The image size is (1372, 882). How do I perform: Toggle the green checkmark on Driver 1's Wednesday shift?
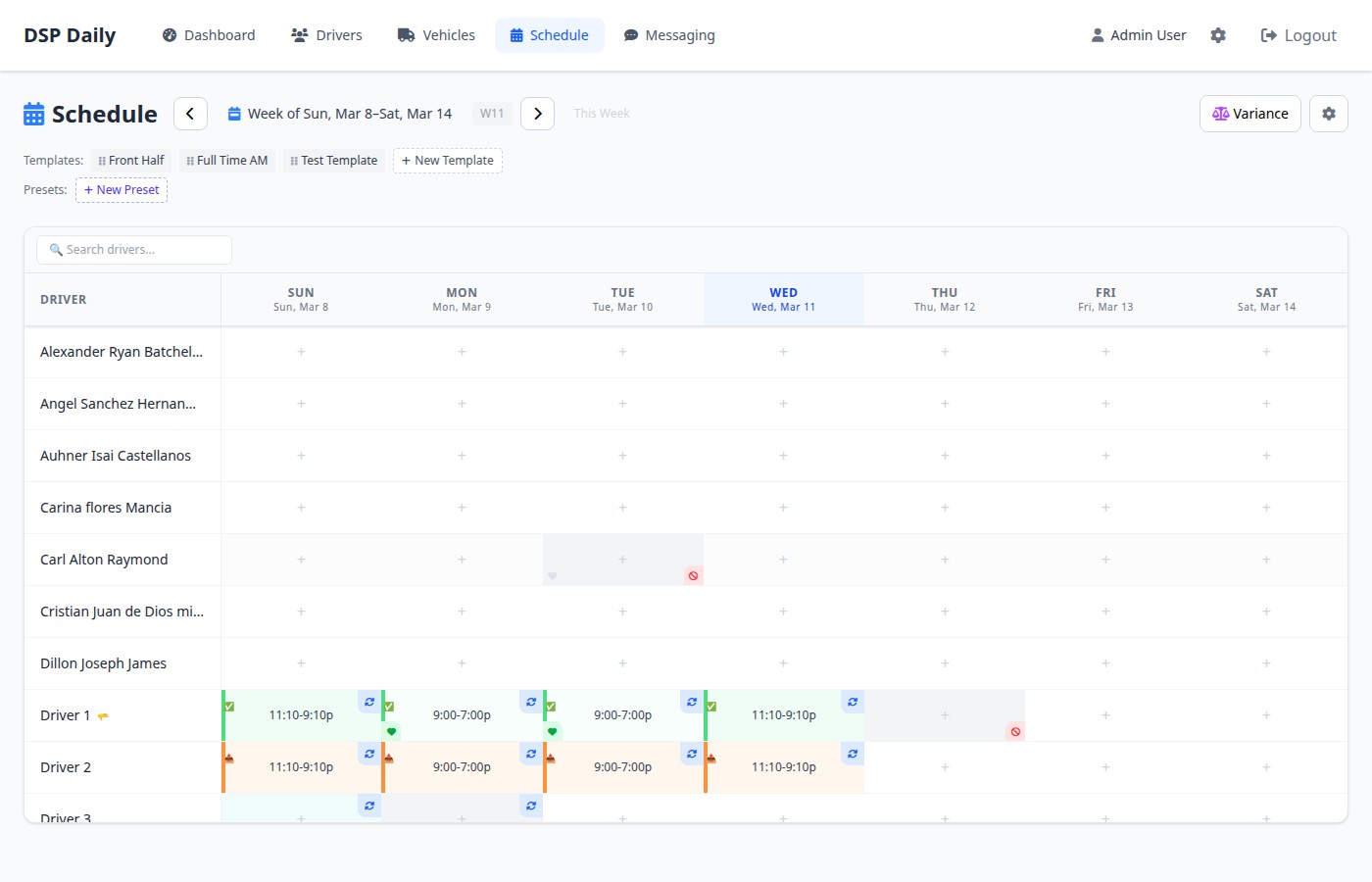tap(711, 706)
